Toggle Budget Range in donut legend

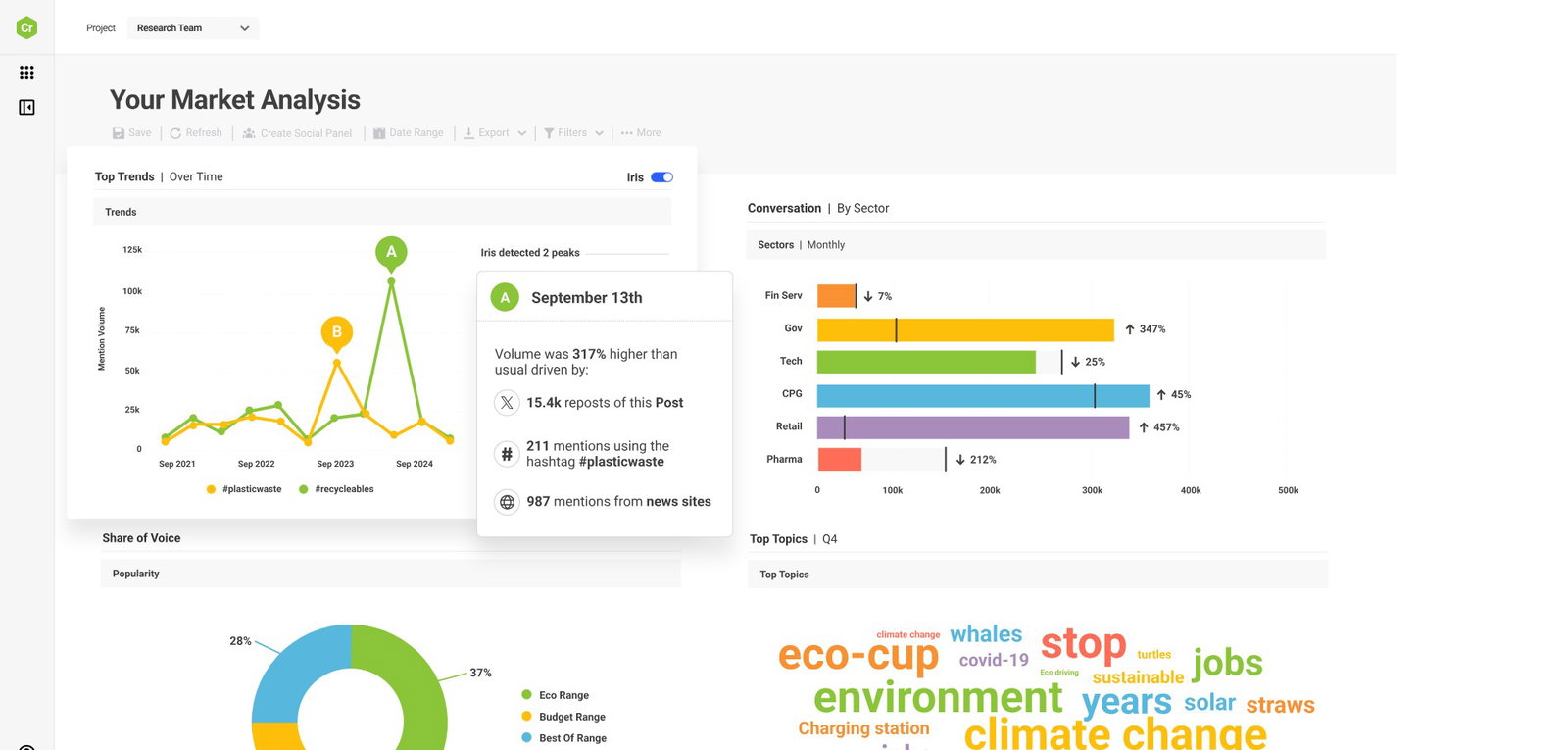pos(563,717)
